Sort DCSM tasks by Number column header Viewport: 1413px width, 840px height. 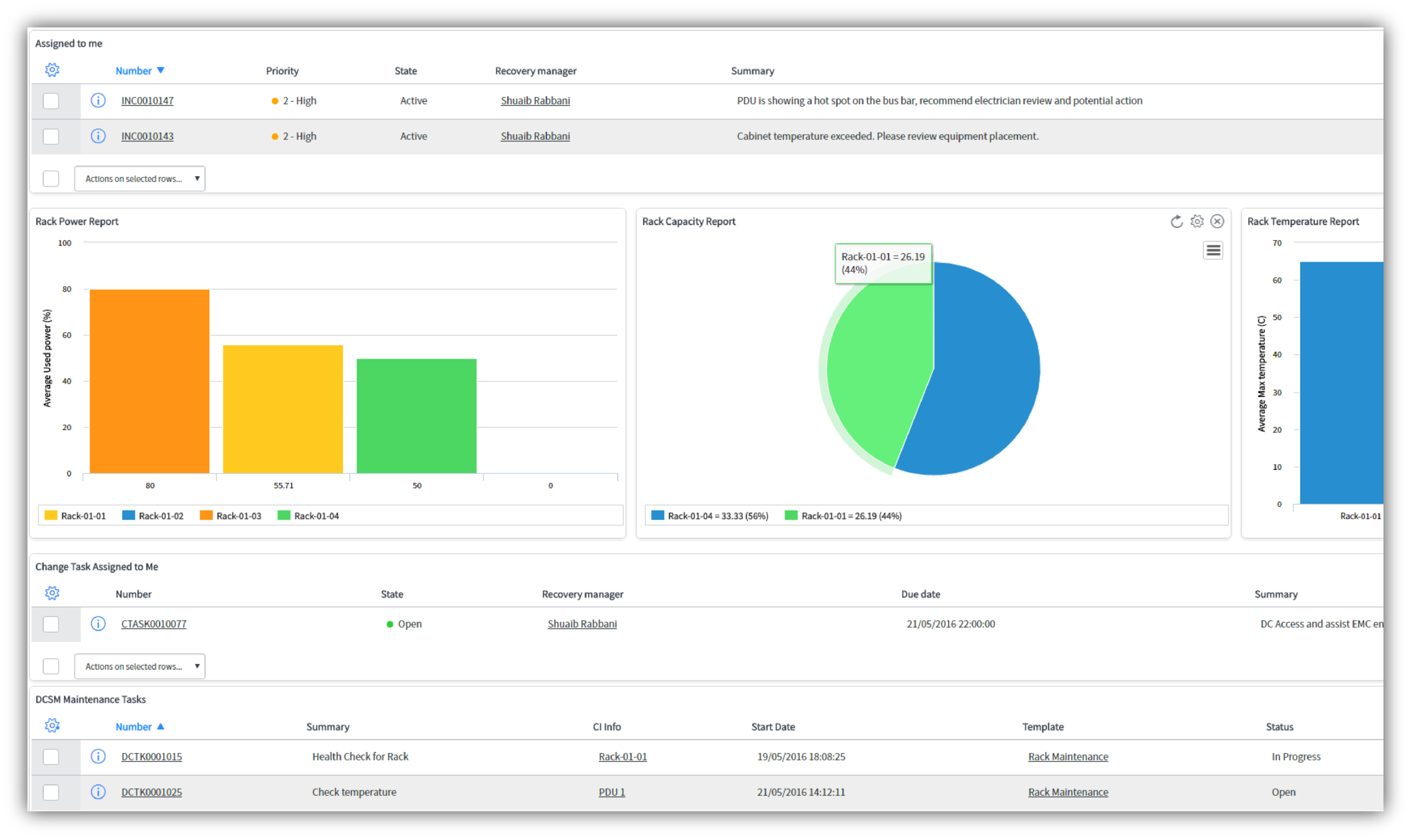click(x=133, y=727)
